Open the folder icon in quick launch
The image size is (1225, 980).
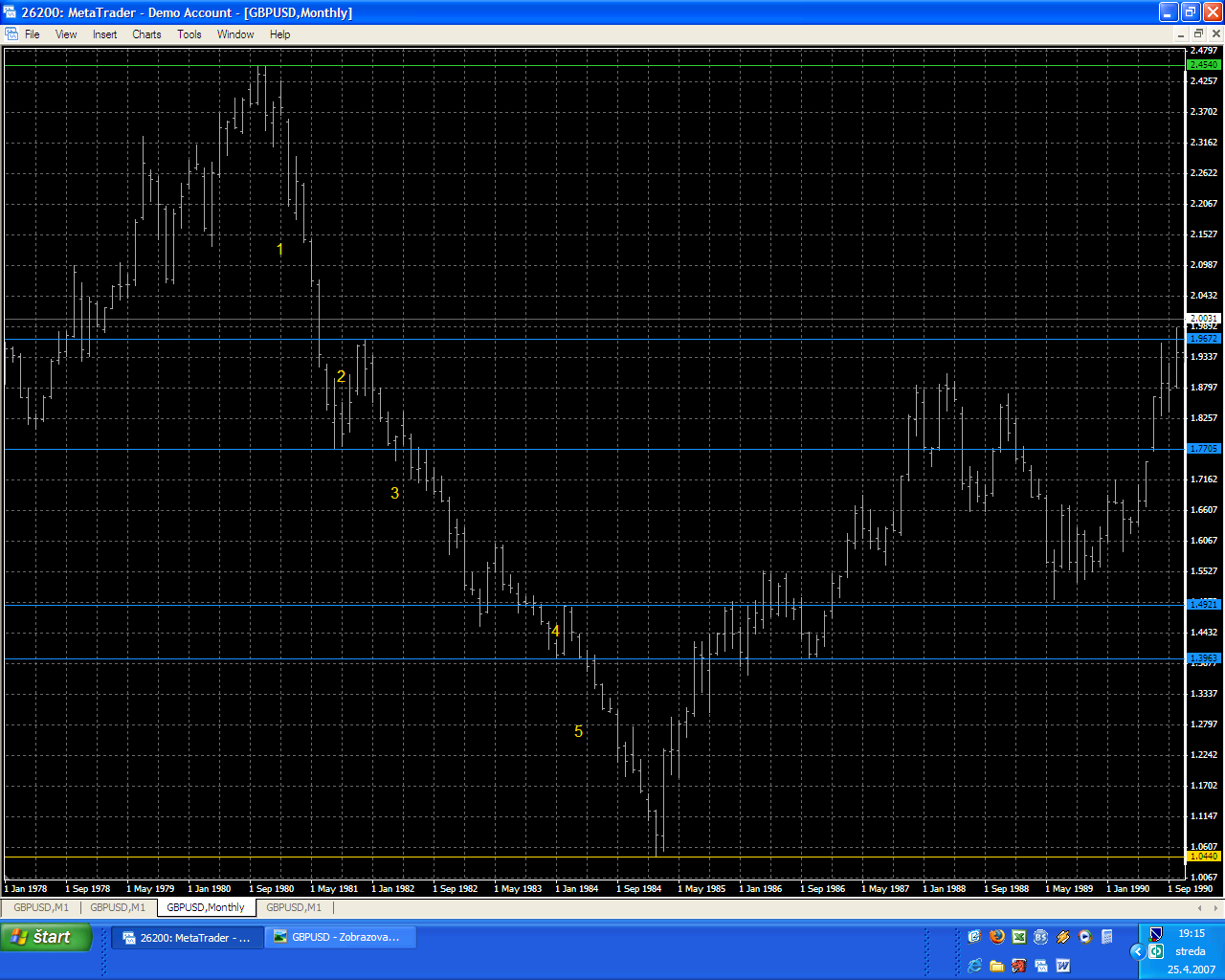coord(997,966)
